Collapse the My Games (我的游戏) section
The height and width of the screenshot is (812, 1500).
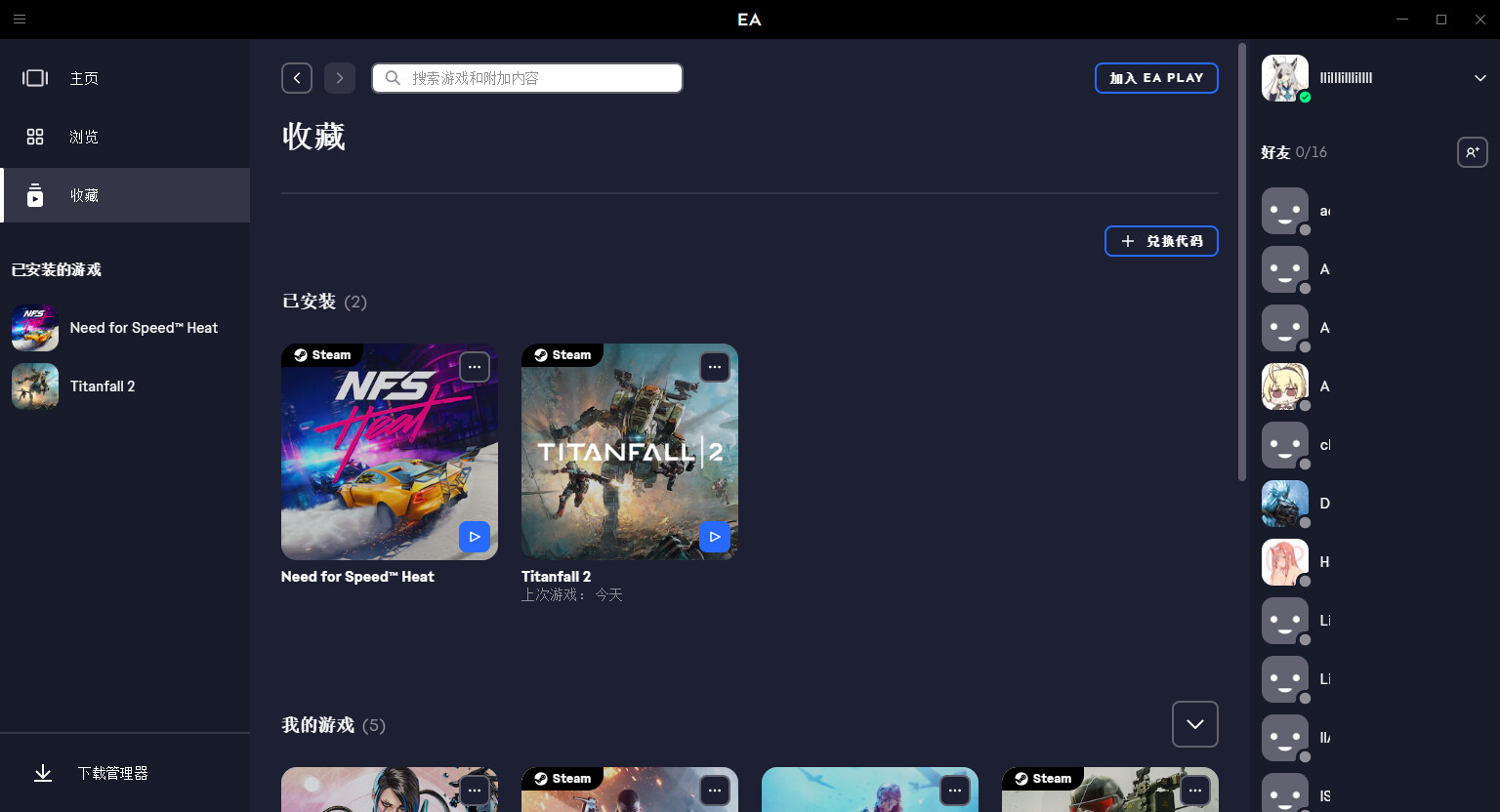(1195, 724)
